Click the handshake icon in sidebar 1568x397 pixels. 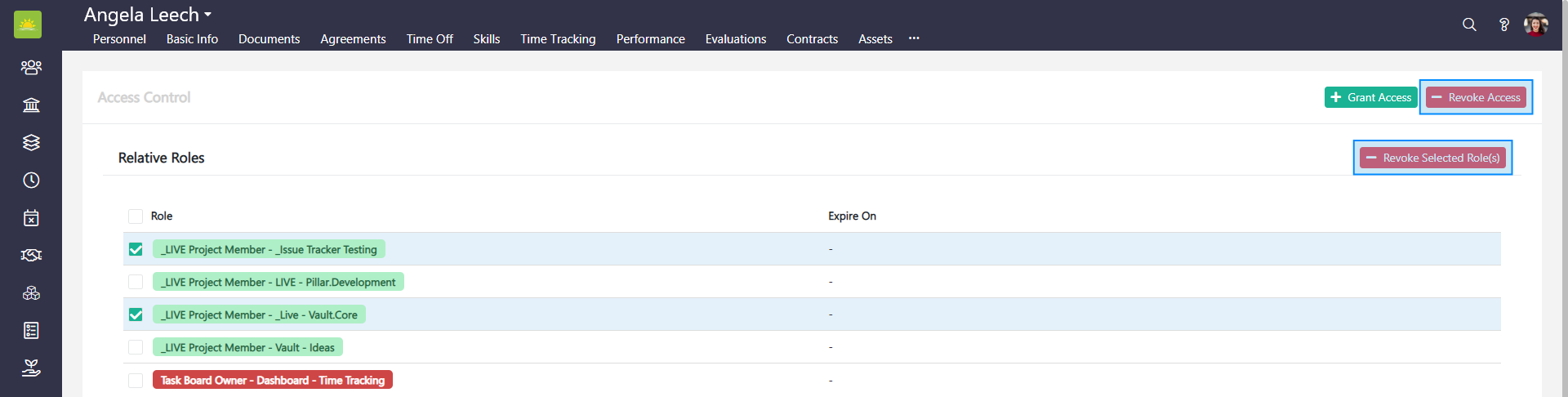31,255
